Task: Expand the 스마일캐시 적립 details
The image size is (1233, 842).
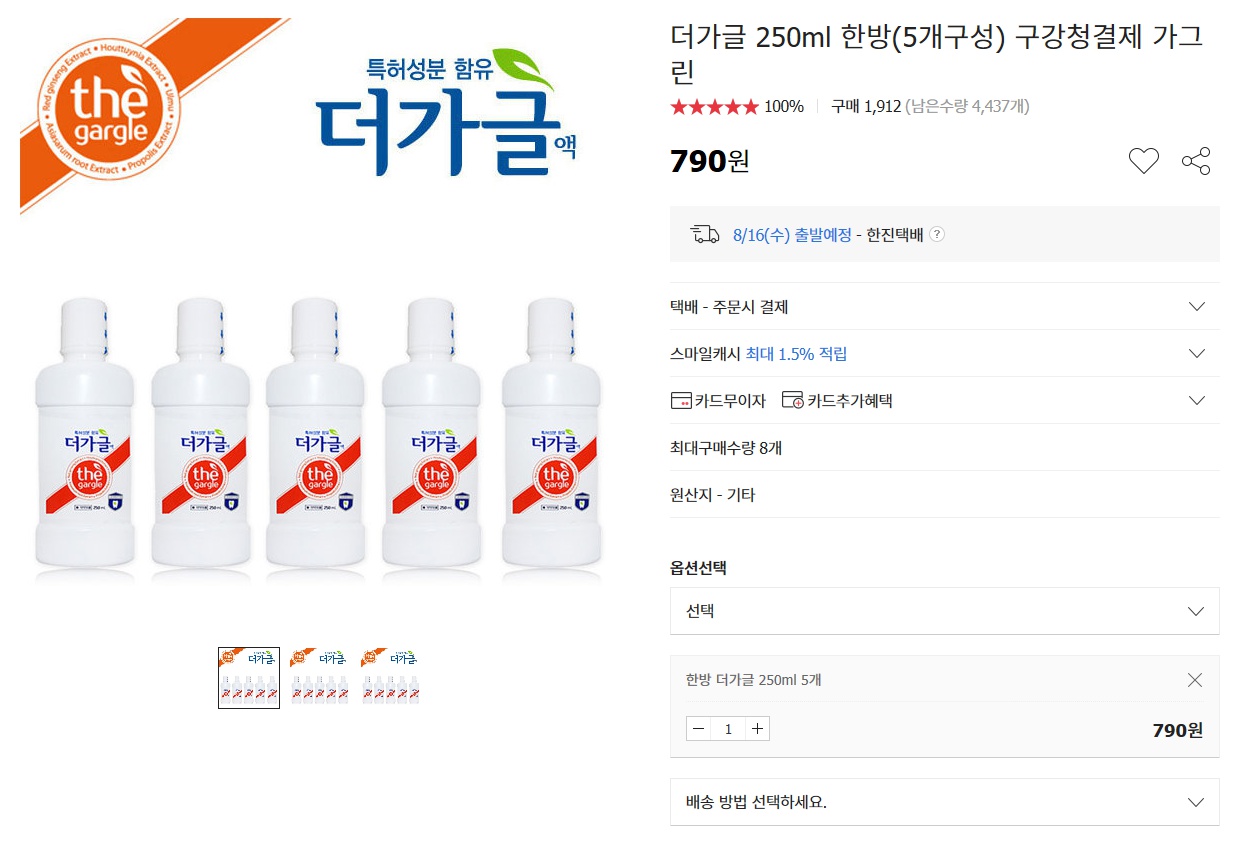Action: pos(1196,353)
